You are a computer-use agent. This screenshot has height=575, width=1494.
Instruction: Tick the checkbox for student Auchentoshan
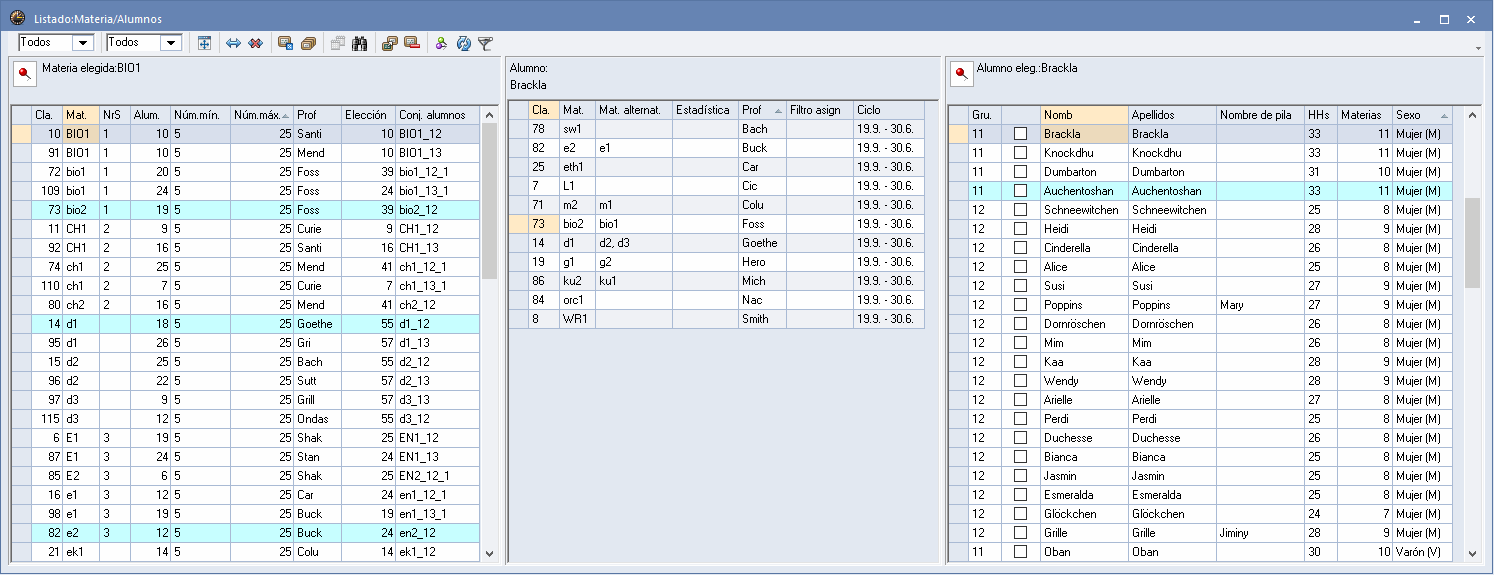(1020, 191)
